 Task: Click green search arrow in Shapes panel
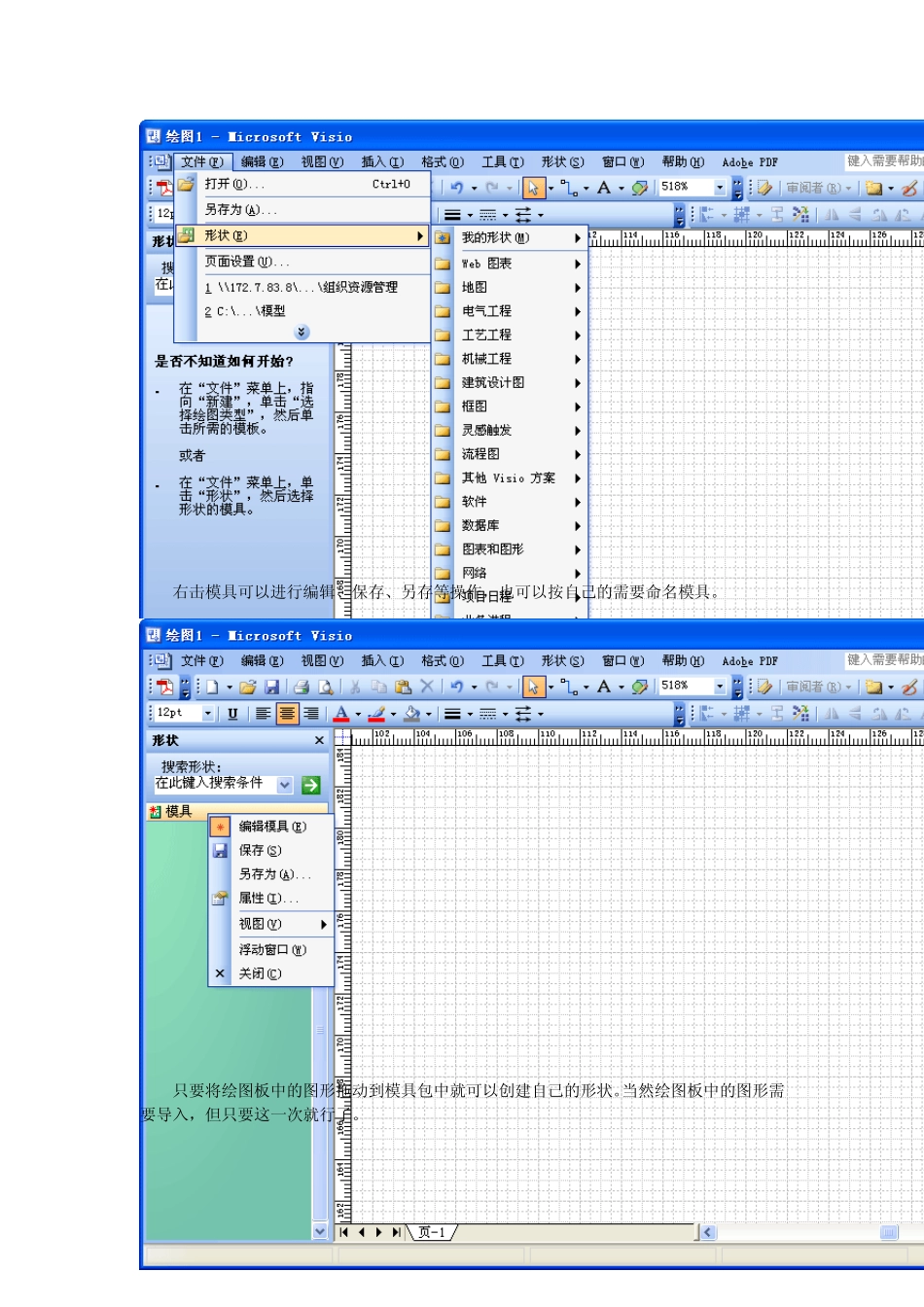pos(311,785)
